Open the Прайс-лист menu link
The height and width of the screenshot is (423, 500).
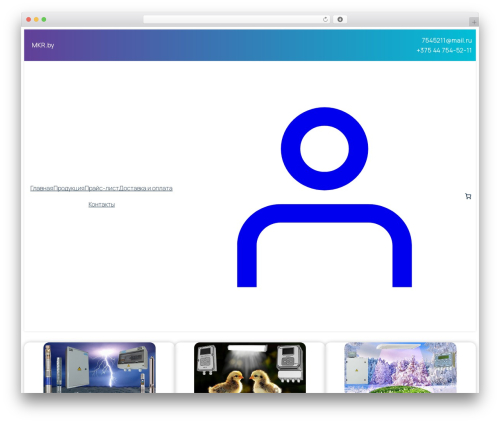(101, 188)
